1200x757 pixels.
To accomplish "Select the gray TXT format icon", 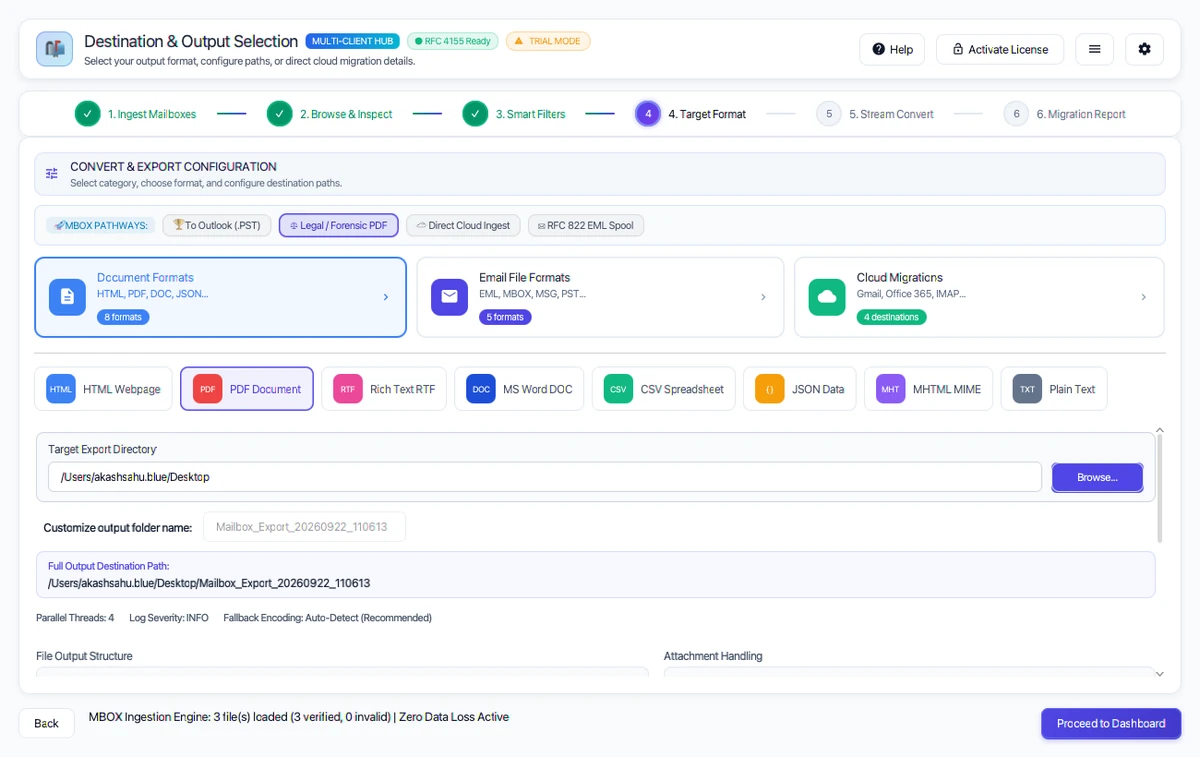I will tap(1027, 389).
